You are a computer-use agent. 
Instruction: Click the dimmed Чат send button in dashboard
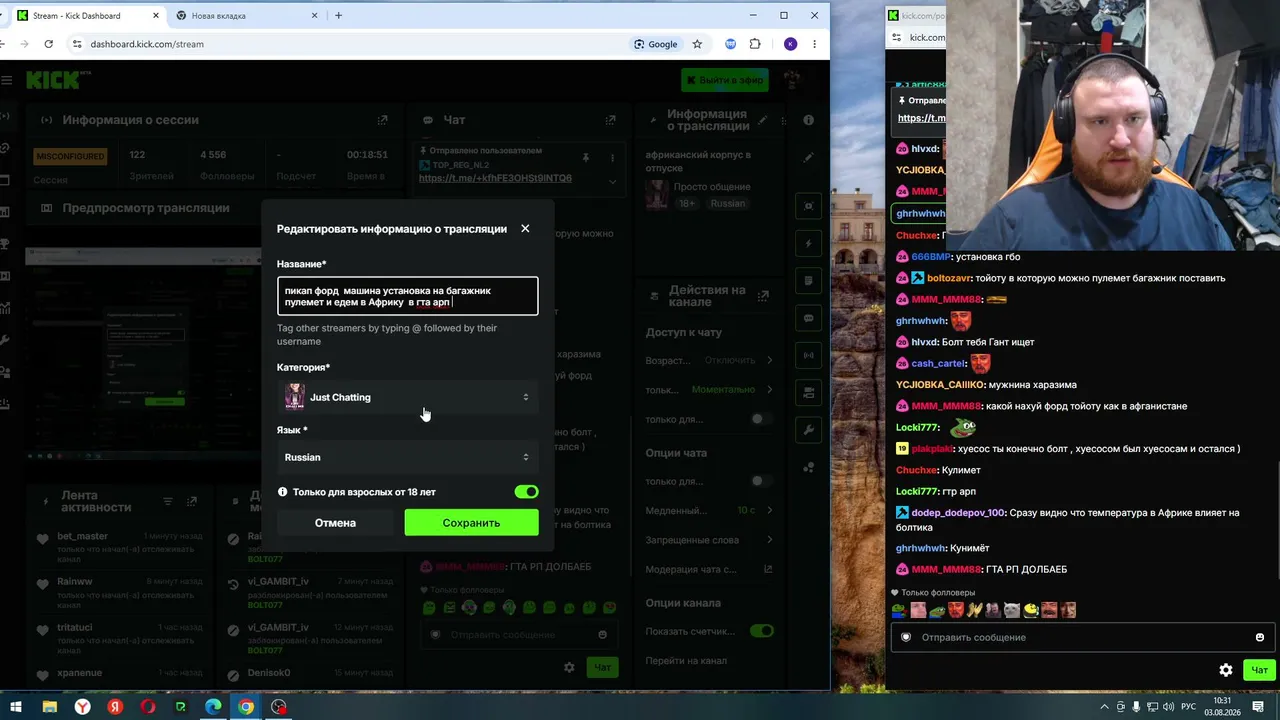(602, 667)
